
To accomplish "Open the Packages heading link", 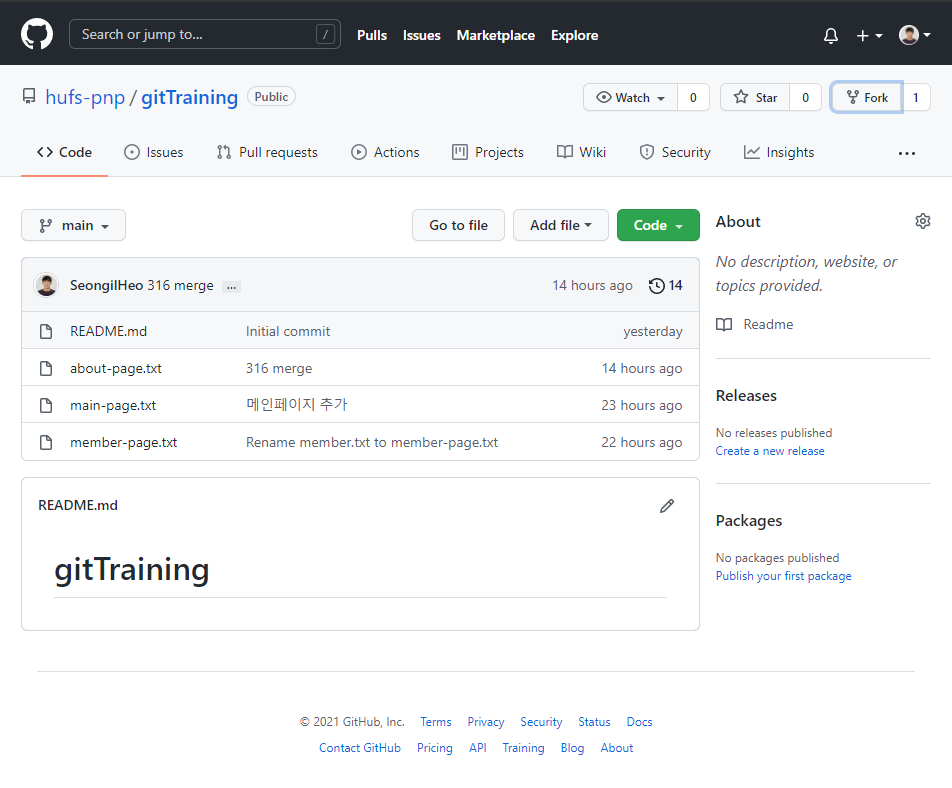I will [x=749, y=521].
